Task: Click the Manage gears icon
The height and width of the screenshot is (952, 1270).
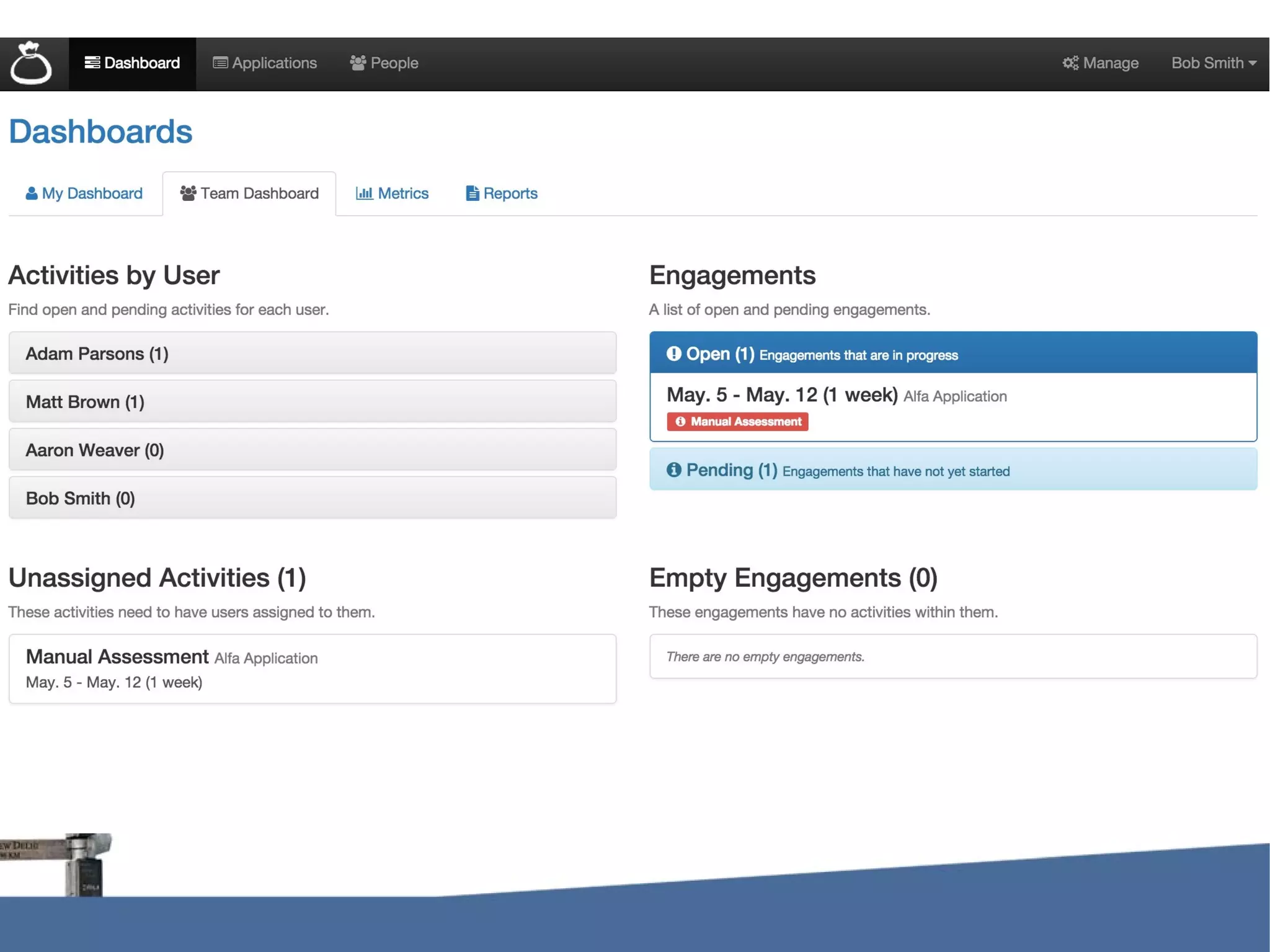Action: tap(1070, 63)
